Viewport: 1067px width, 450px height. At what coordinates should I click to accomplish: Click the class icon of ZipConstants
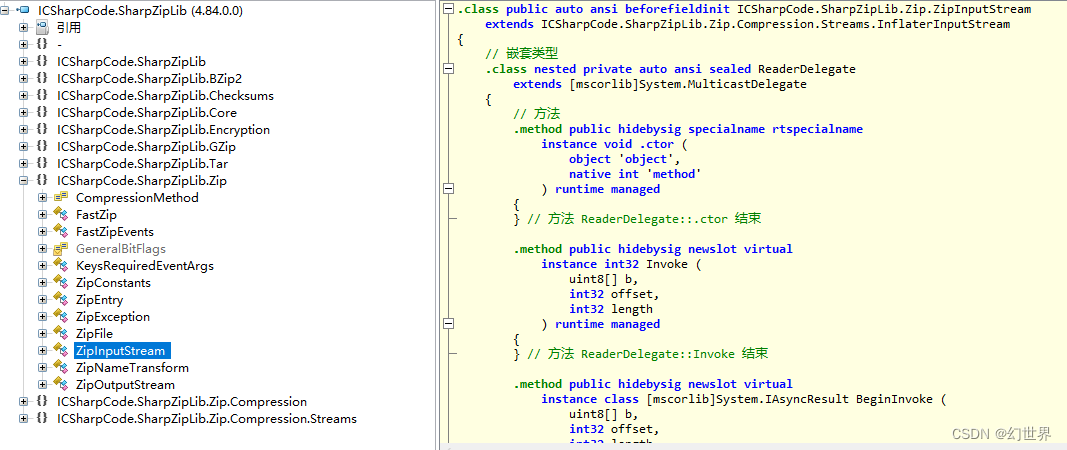[x=61, y=283]
